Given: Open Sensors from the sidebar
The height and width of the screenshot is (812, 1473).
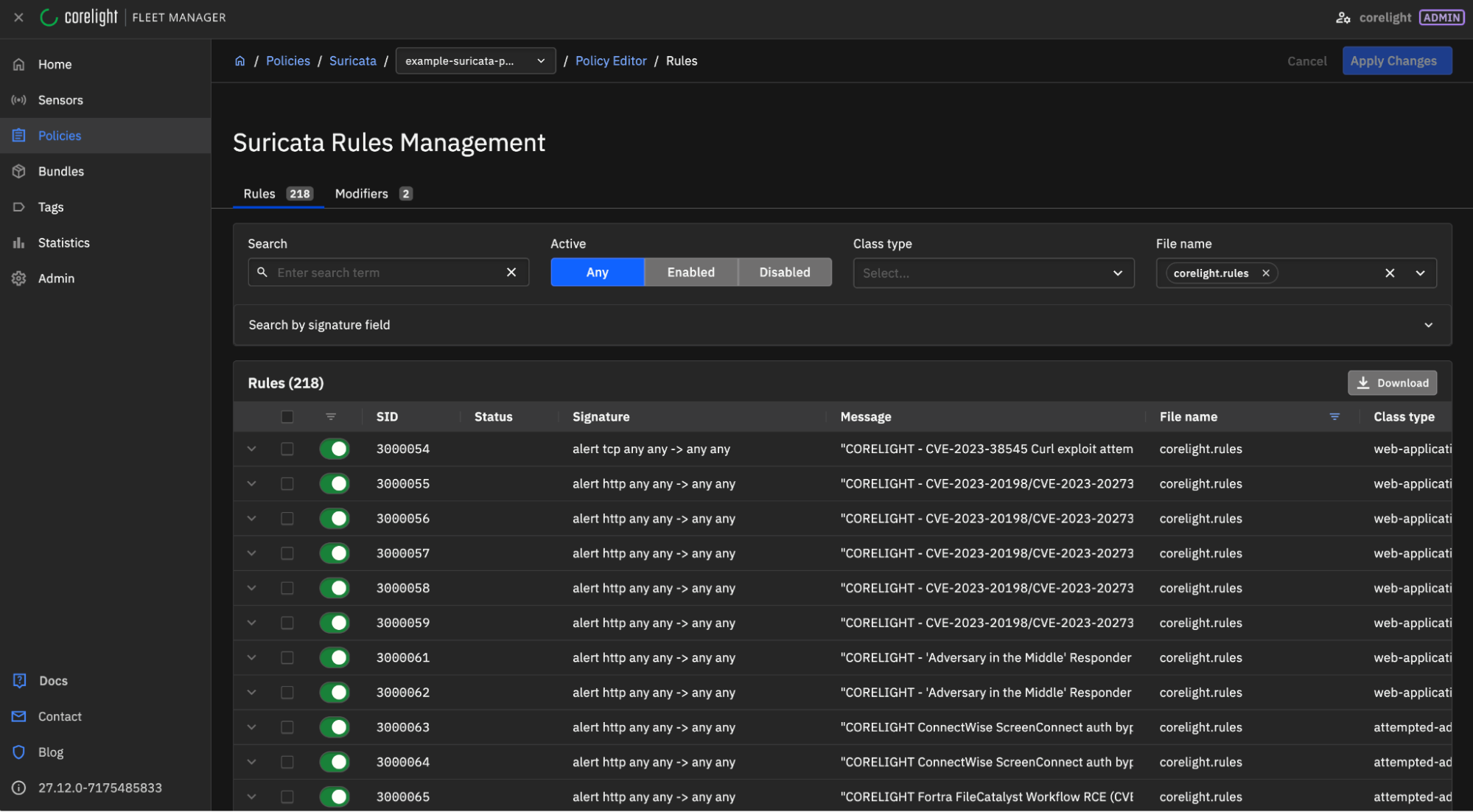Looking at the screenshot, I should click(x=60, y=100).
